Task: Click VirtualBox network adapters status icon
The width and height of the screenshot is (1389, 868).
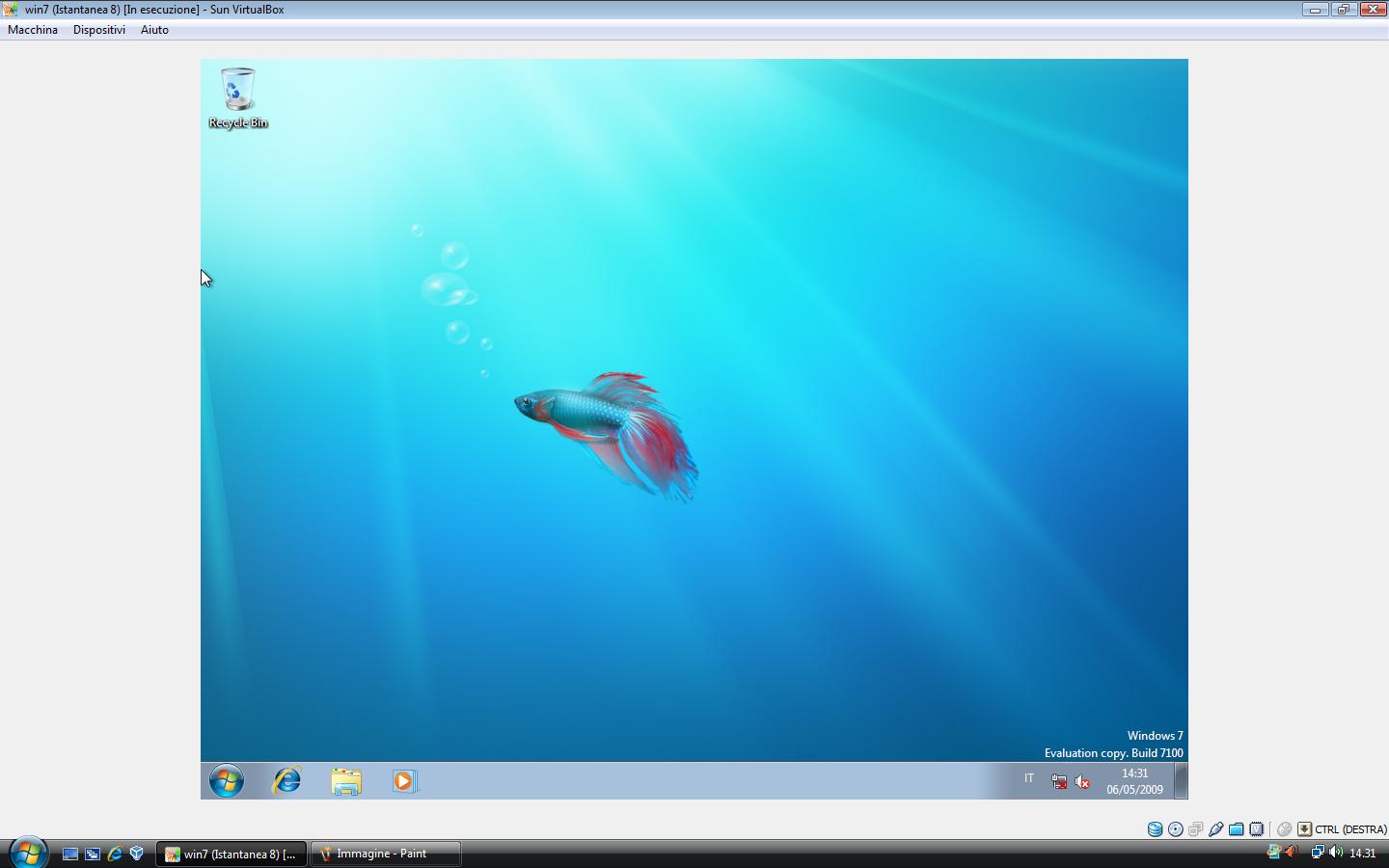Action: (1195, 829)
